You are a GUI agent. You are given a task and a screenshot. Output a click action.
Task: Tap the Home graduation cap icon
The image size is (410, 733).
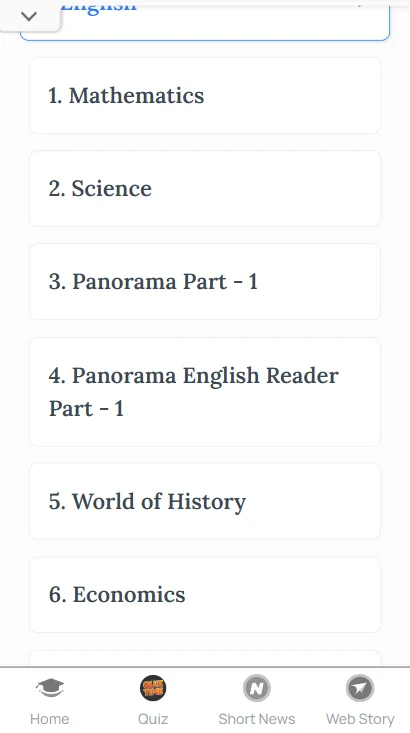pos(50,688)
